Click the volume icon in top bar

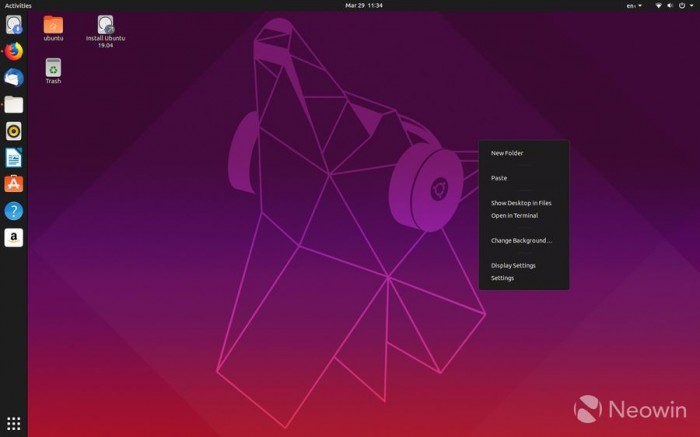click(x=670, y=5)
